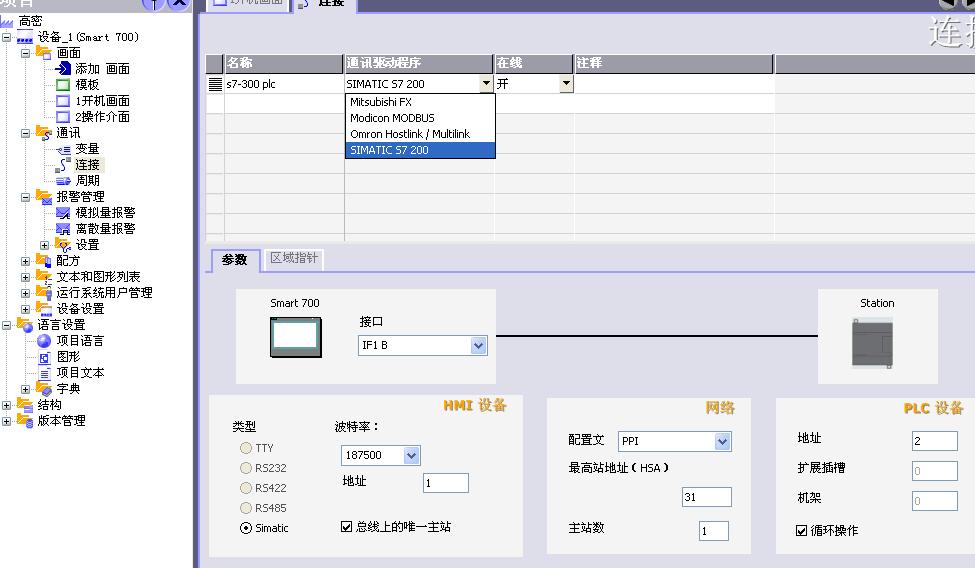Image resolution: width=975 pixels, height=568 pixels.
Task: Click the 通讯驱动程序 column header
Action: pyautogui.click(x=419, y=63)
